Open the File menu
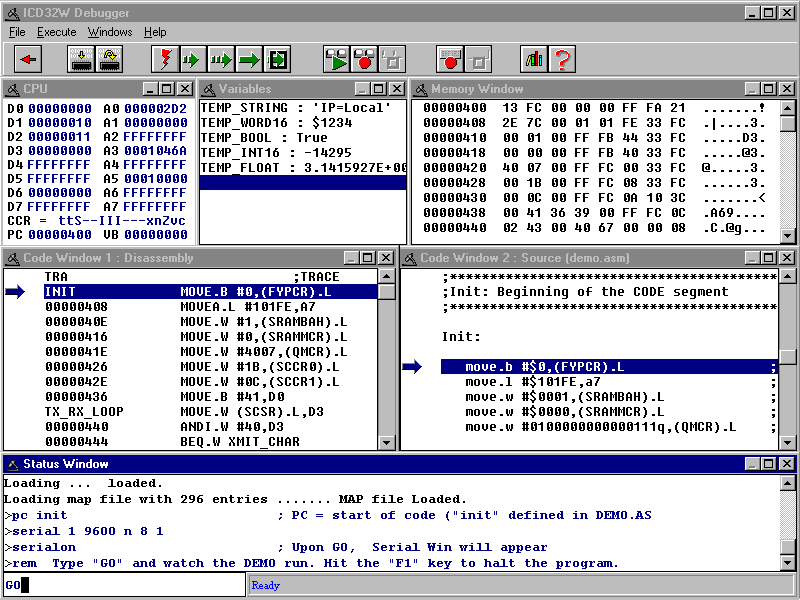Image resolution: width=800 pixels, height=600 pixels. [x=17, y=32]
